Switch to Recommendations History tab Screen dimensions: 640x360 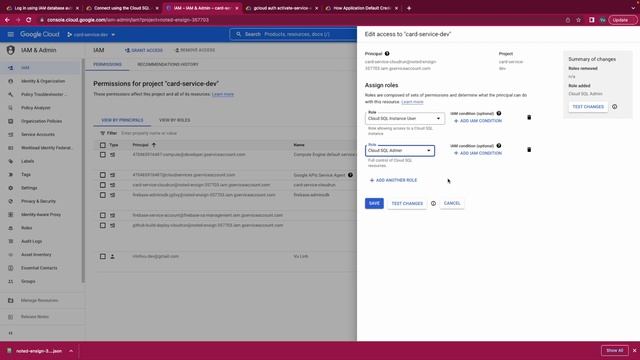coord(168,64)
